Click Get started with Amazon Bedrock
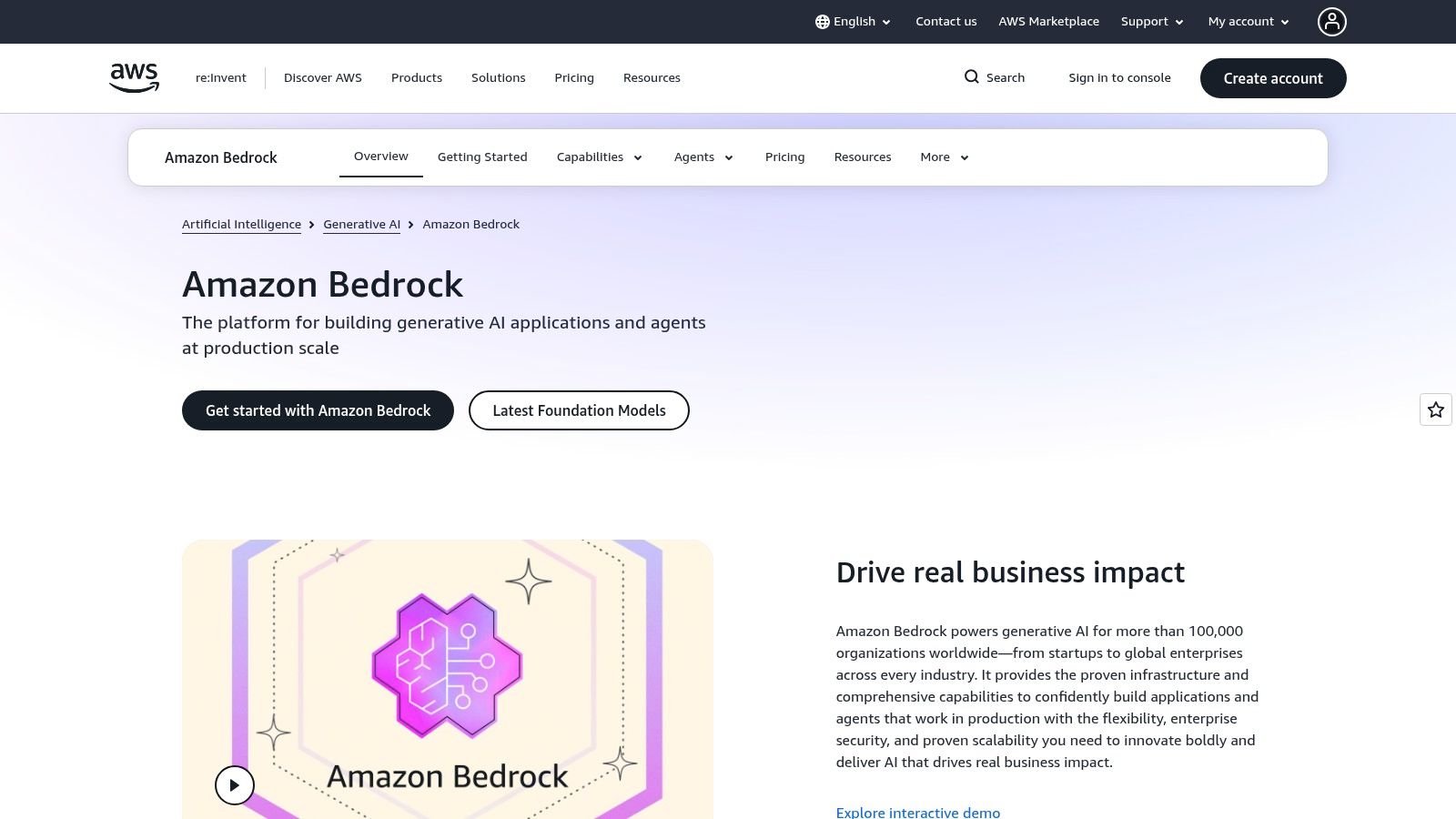The width and height of the screenshot is (1456, 819). 318,410
